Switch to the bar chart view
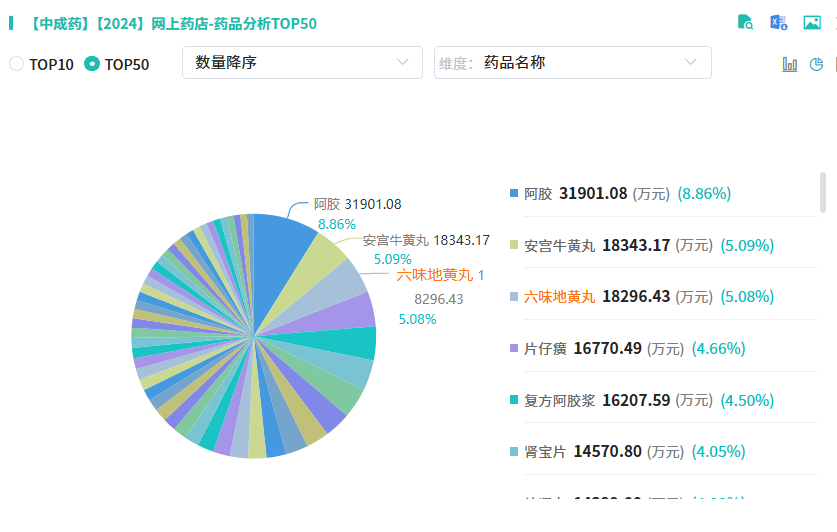837x532 pixels. pos(790,64)
